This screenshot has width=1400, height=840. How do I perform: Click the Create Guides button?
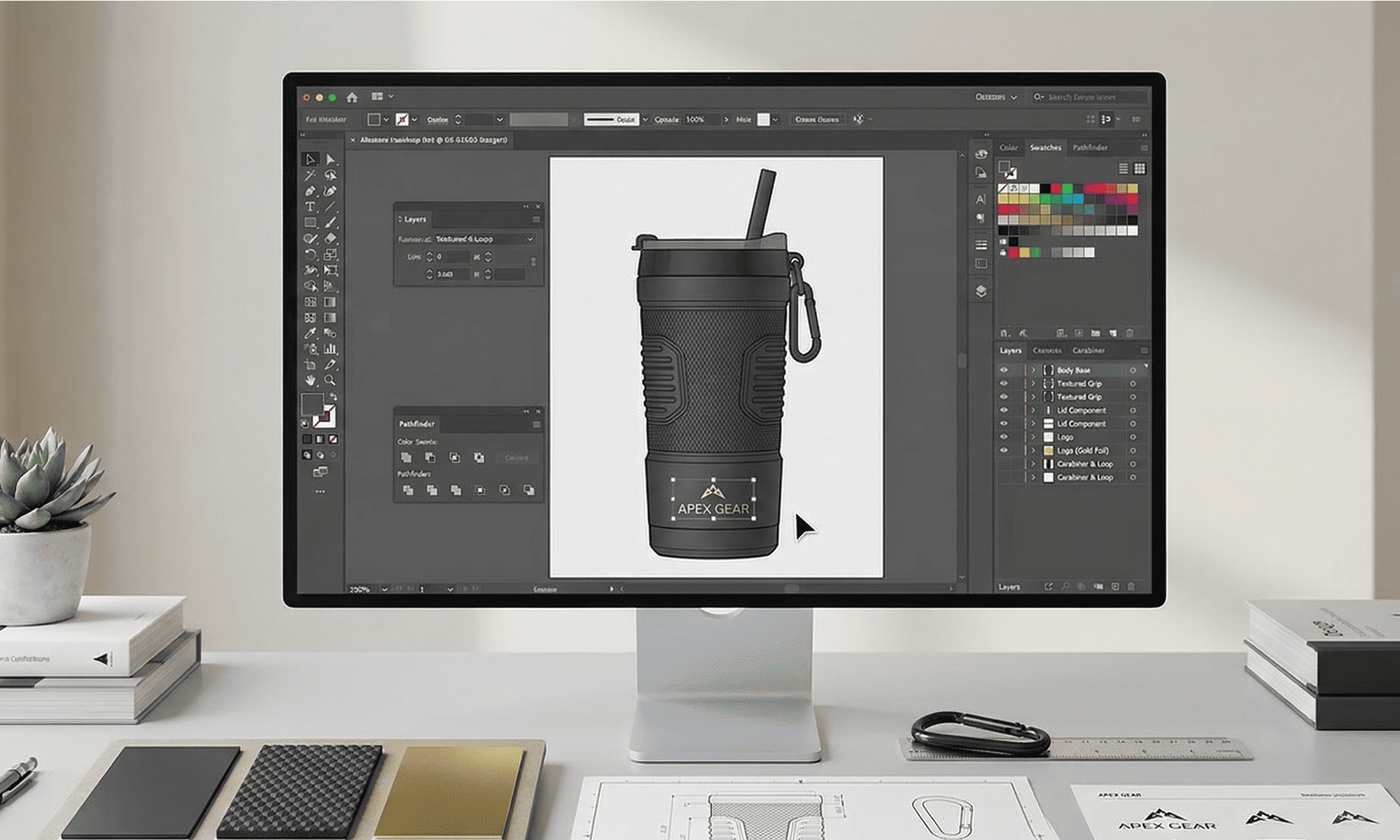coord(817,119)
